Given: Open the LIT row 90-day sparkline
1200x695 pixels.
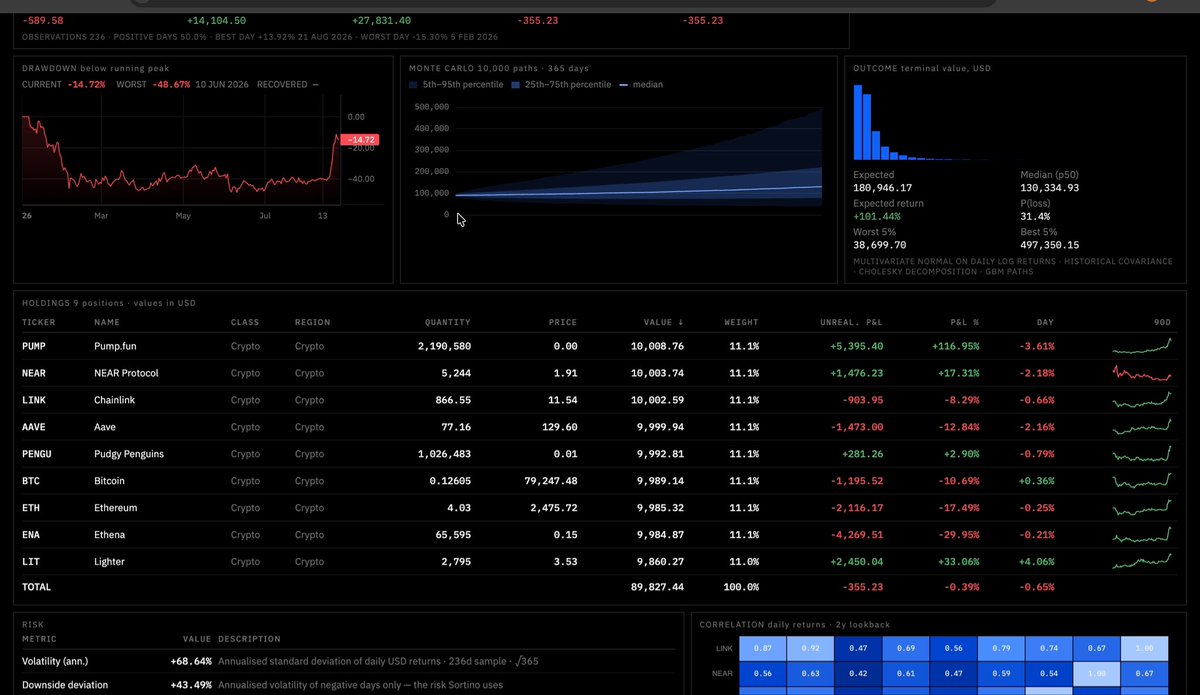Looking at the screenshot, I should click(1142, 562).
